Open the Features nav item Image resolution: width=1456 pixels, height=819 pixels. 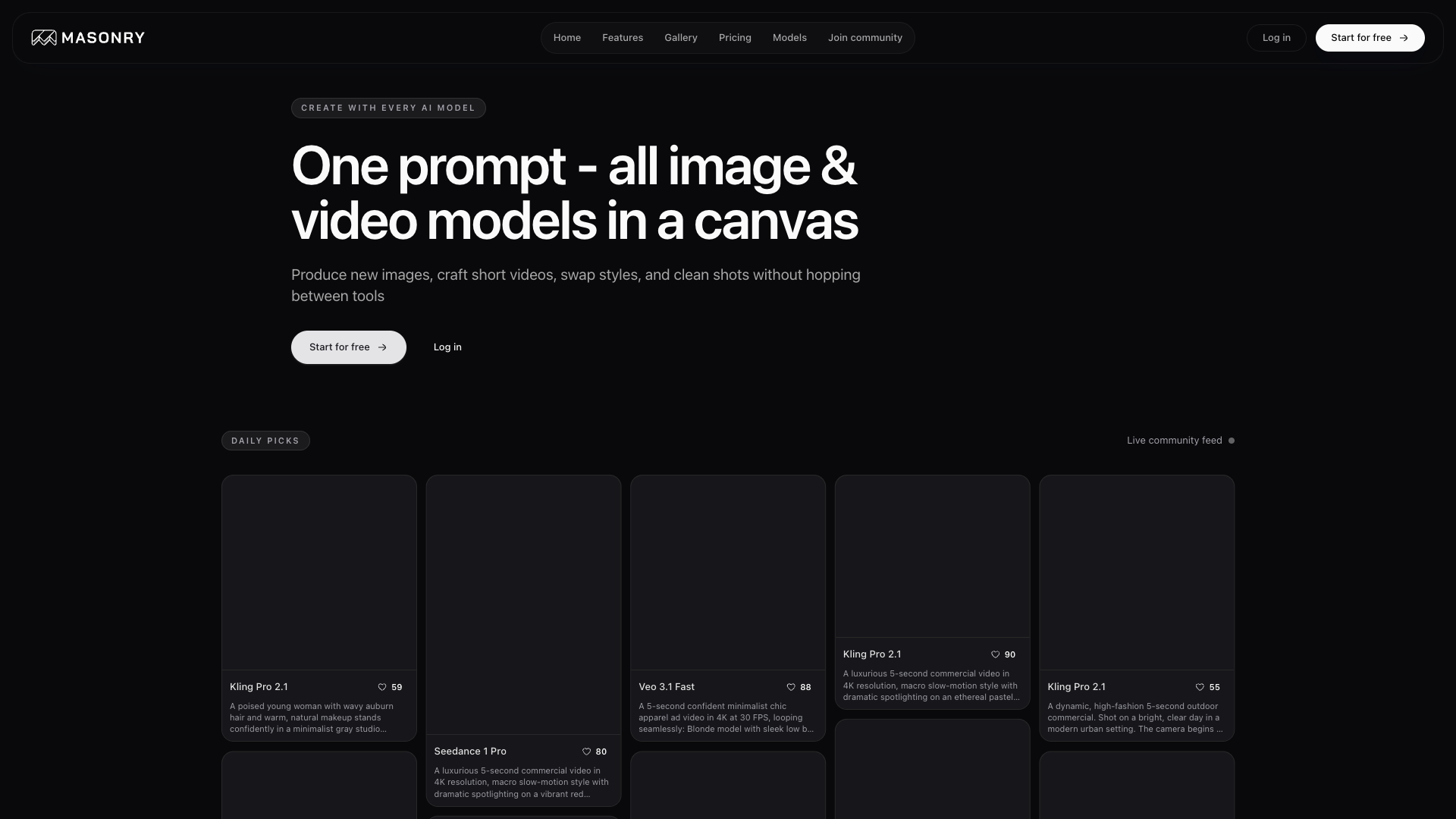point(623,38)
